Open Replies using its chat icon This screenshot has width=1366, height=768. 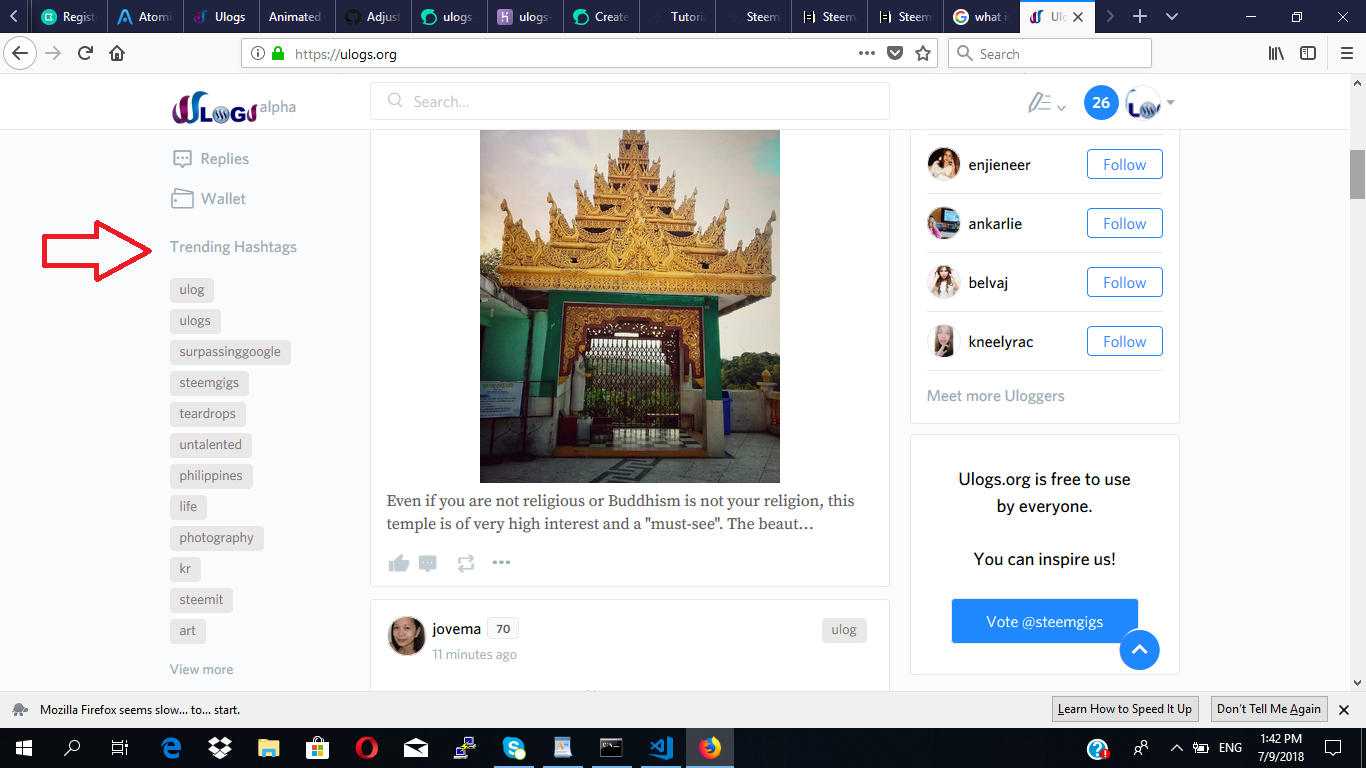click(x=181, y=158)
